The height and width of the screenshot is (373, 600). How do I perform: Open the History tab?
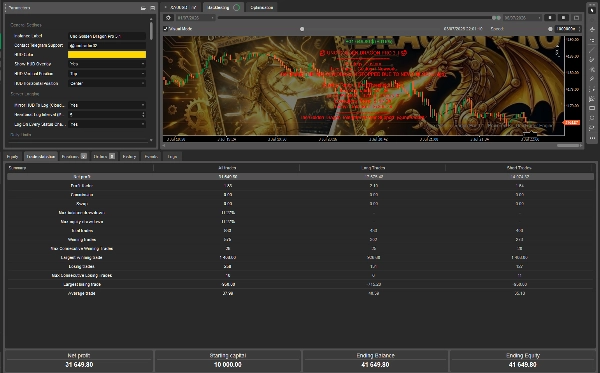tap(129, 156)
